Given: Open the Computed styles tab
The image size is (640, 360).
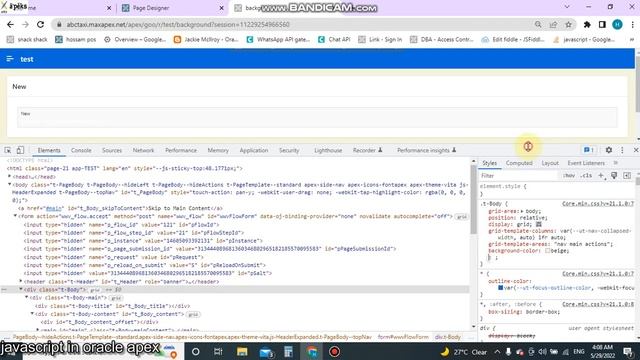Looking at the screenshot, I should (x=519, y=163).
